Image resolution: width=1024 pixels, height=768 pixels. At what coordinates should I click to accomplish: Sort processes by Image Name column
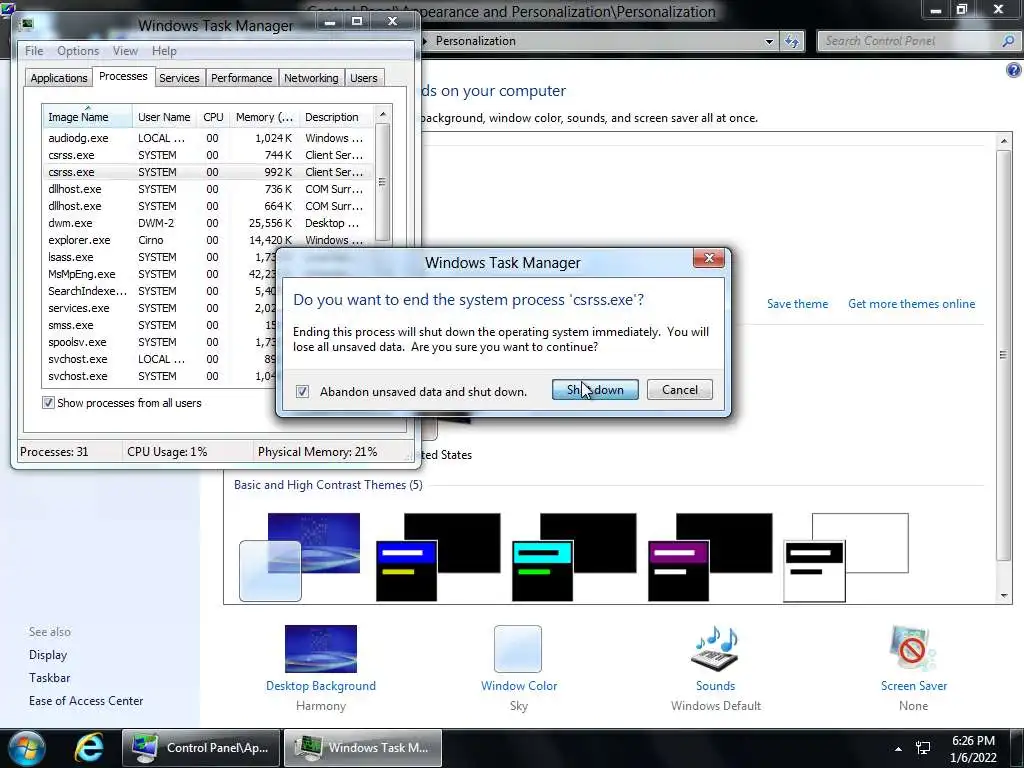click(87, 117)
